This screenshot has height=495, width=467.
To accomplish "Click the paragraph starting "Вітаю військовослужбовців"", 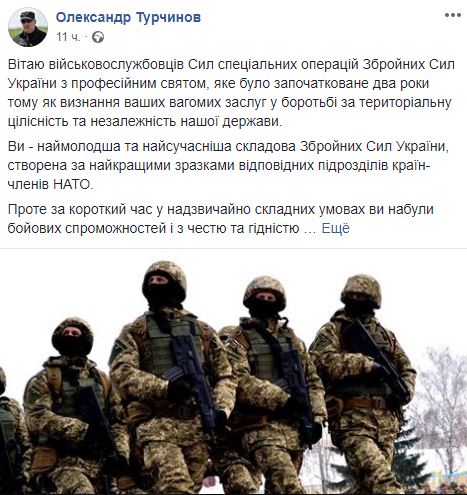I will (x=231, y=93).
